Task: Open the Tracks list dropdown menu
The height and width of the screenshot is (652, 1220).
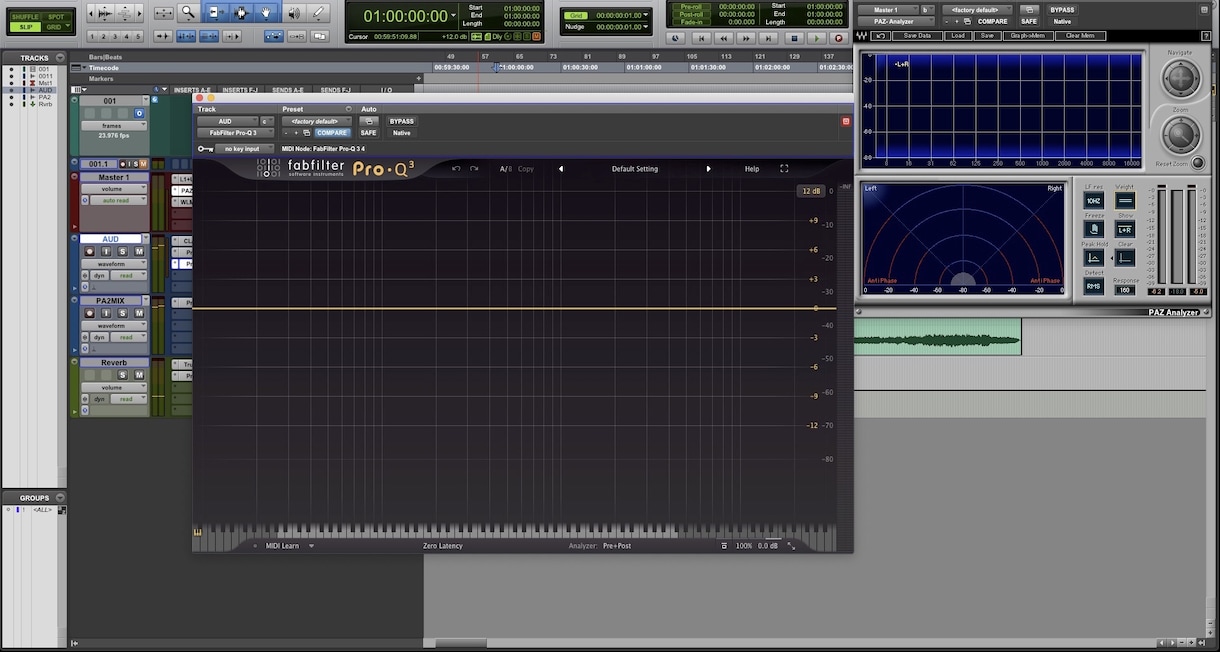Action: pos(60,58)
